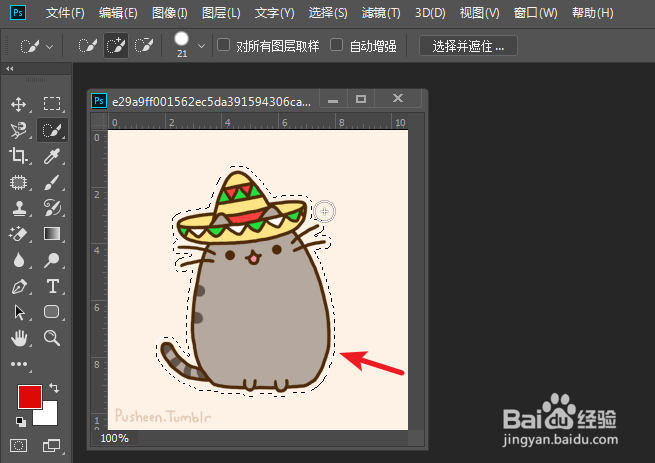Select the Blur tool
Screen dimensions: 655x463
coord(18,260)
